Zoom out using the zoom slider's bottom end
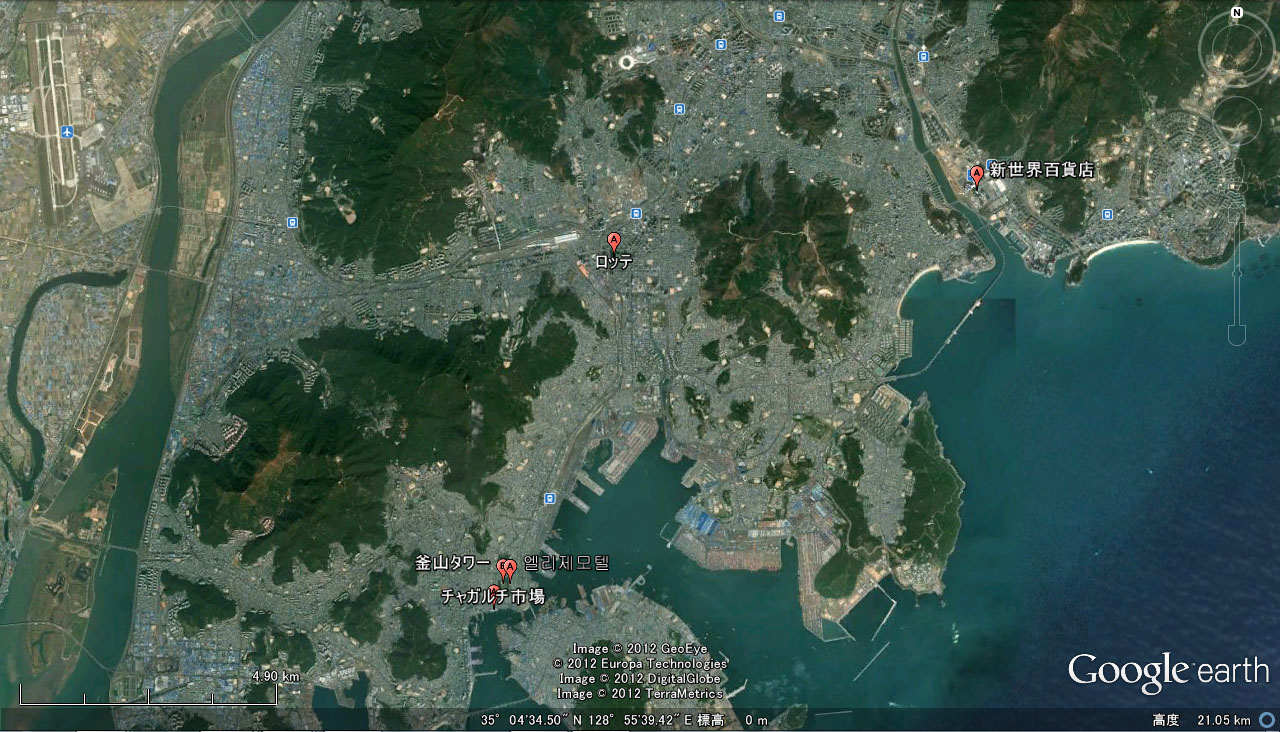1280x732 pixels. (1237, 333)
